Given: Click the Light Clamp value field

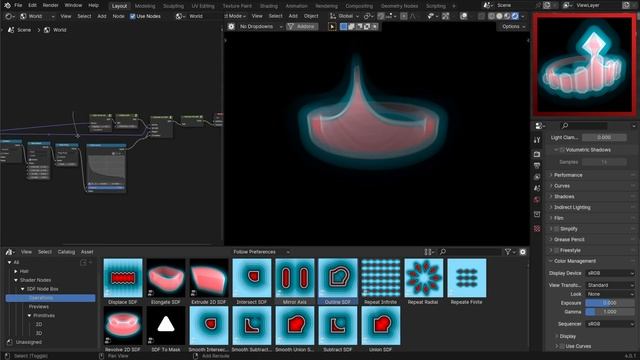Looking at the screenshot, I should (604, 138).
